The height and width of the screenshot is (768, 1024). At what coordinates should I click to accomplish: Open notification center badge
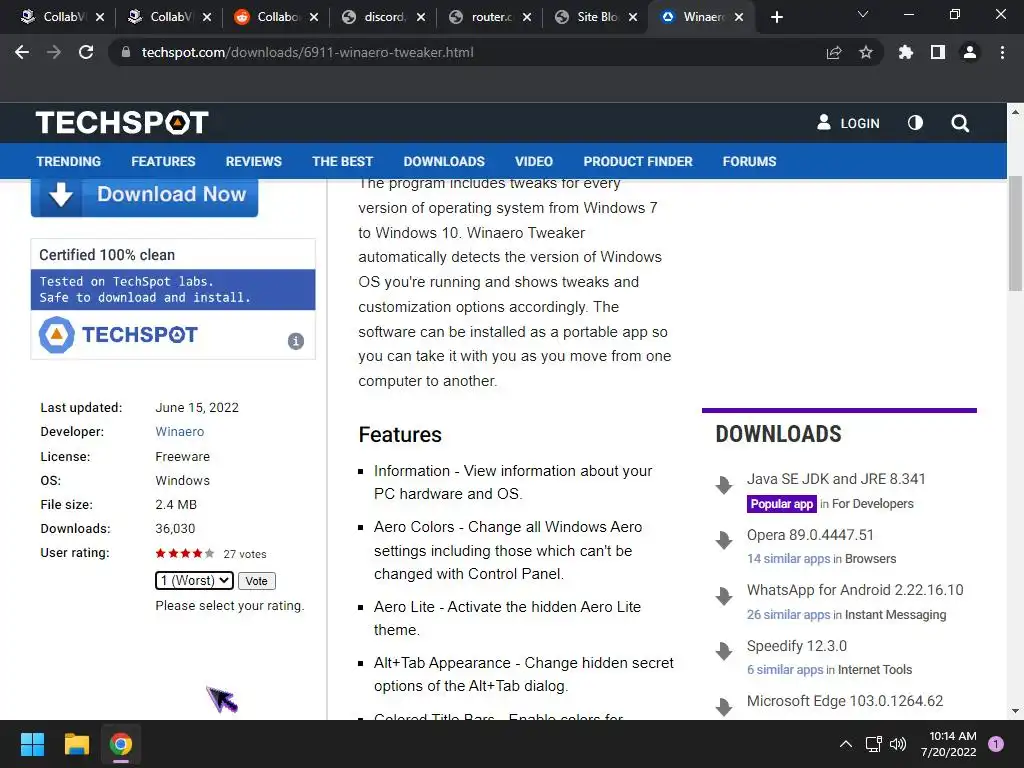996,744
